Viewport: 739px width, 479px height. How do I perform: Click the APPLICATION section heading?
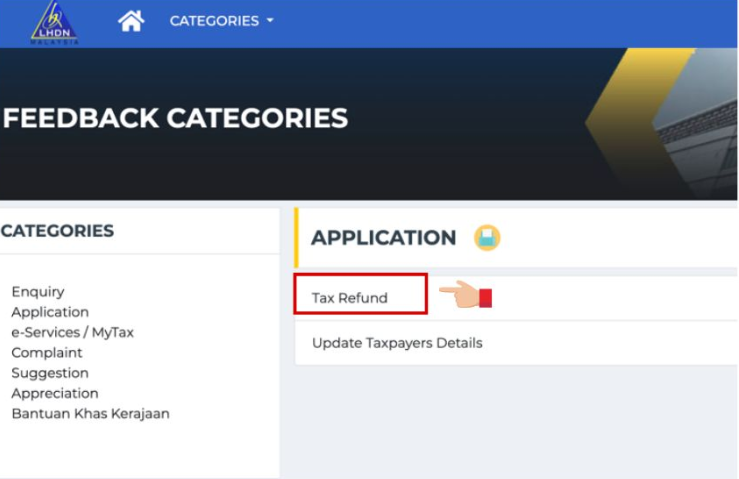tap(383, 238)
